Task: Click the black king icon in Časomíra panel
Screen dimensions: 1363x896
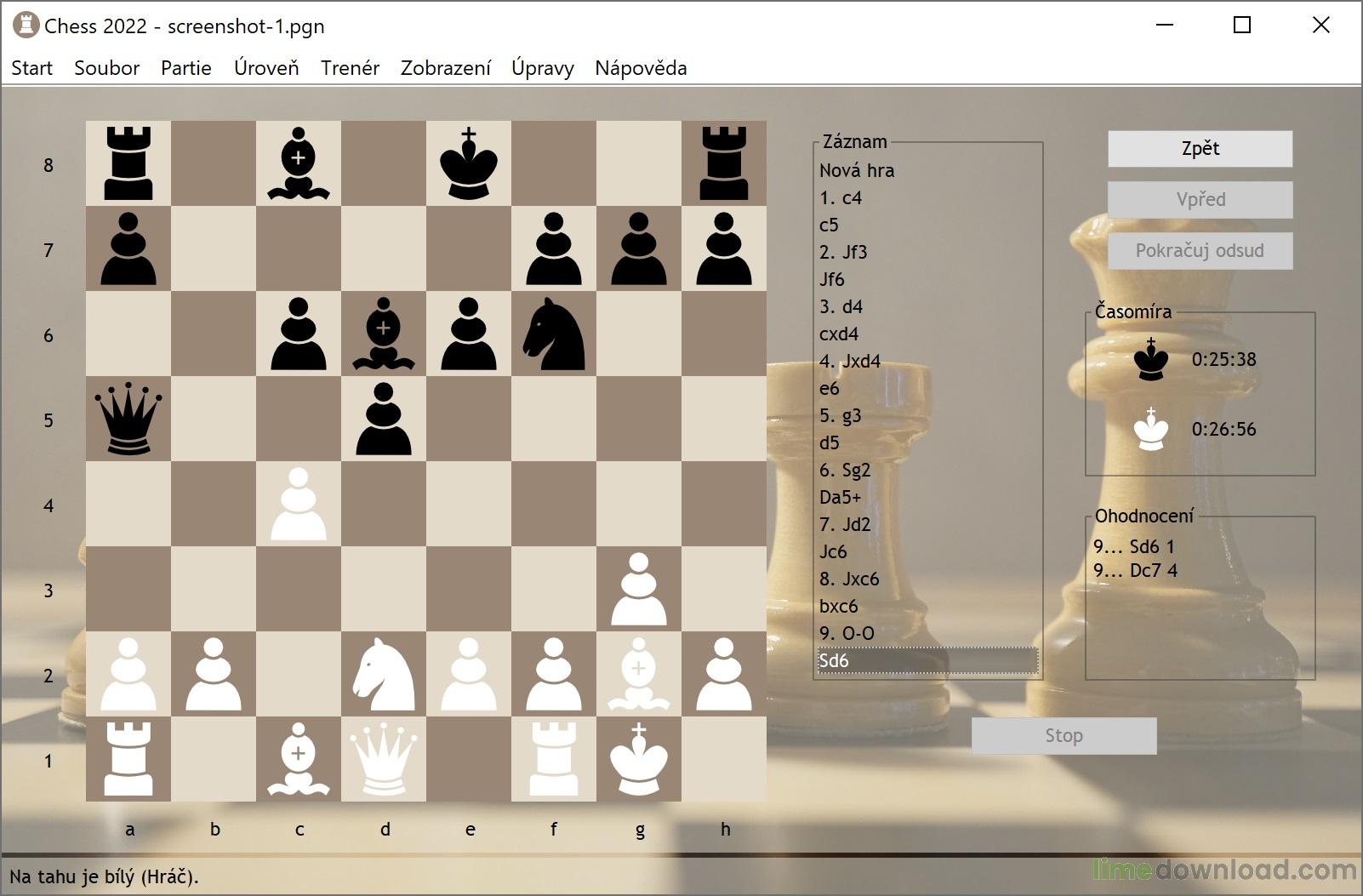Action: [x=1150, y=359]
